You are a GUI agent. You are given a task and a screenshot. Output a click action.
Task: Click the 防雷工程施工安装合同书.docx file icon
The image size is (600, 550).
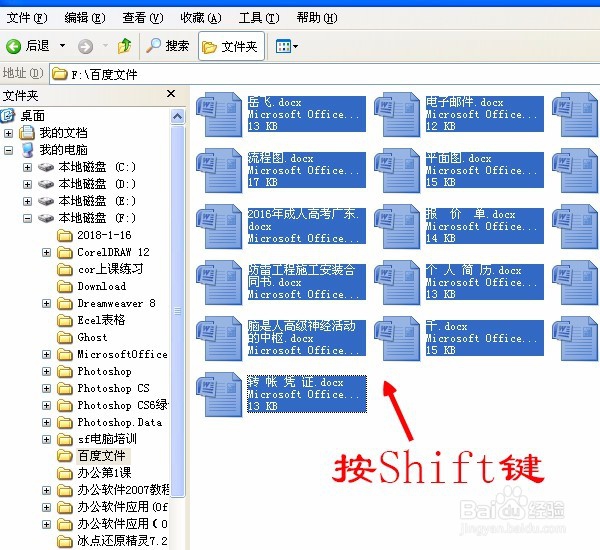(x=219, y=282)
